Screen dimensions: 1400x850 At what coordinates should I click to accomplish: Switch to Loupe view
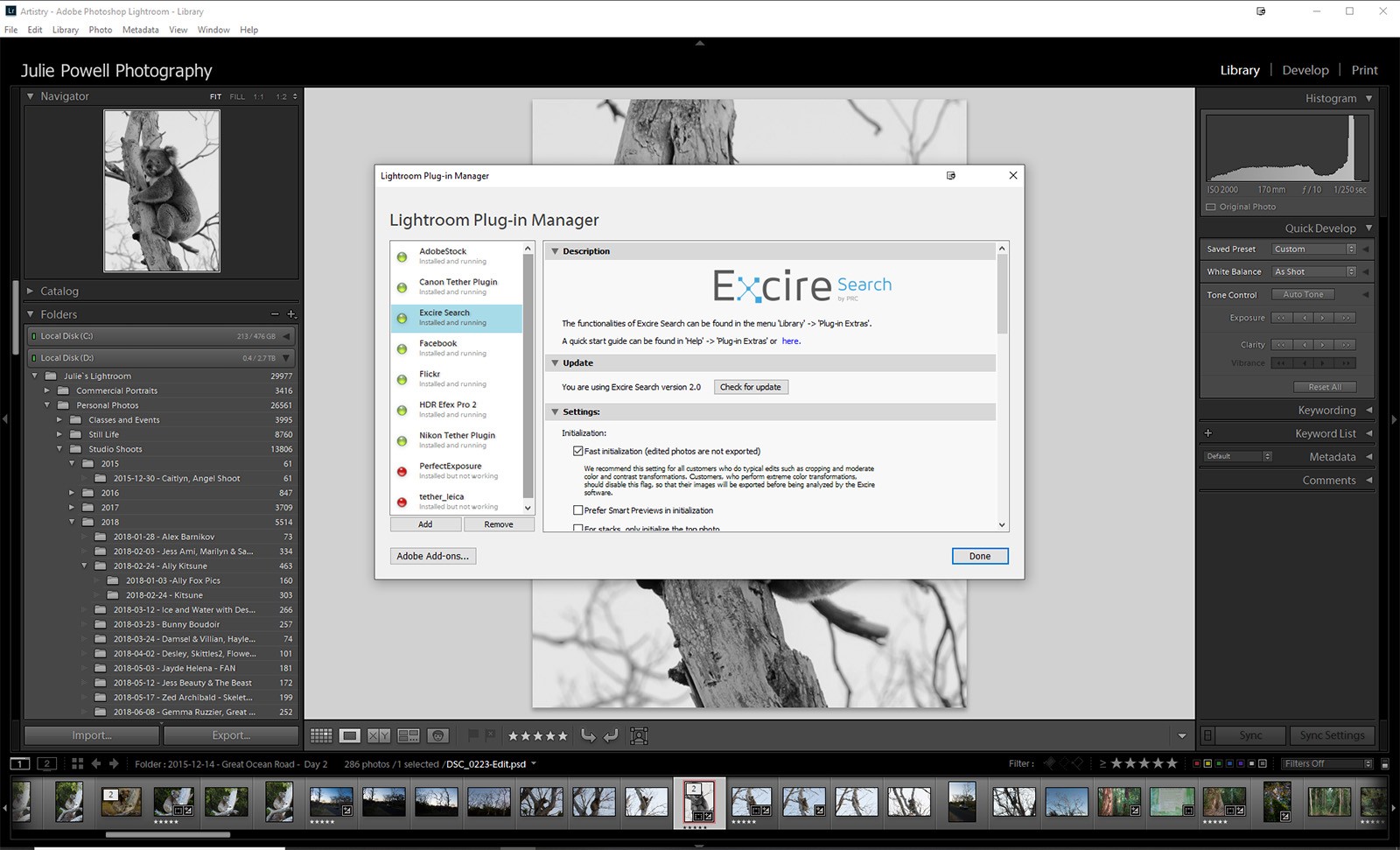coord(350,736)
